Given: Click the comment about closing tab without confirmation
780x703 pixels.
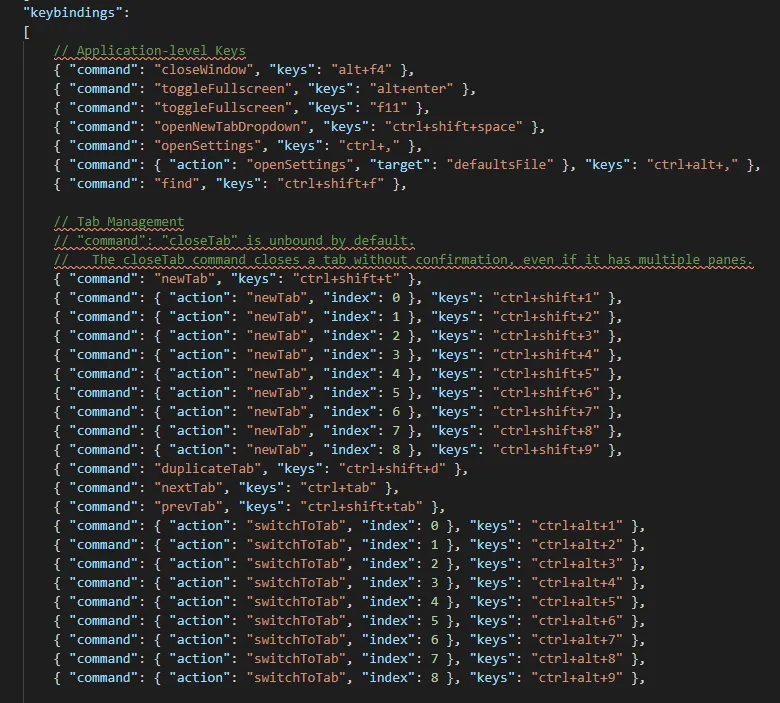Looking at the screenshot, I should (x=403, y=260).
